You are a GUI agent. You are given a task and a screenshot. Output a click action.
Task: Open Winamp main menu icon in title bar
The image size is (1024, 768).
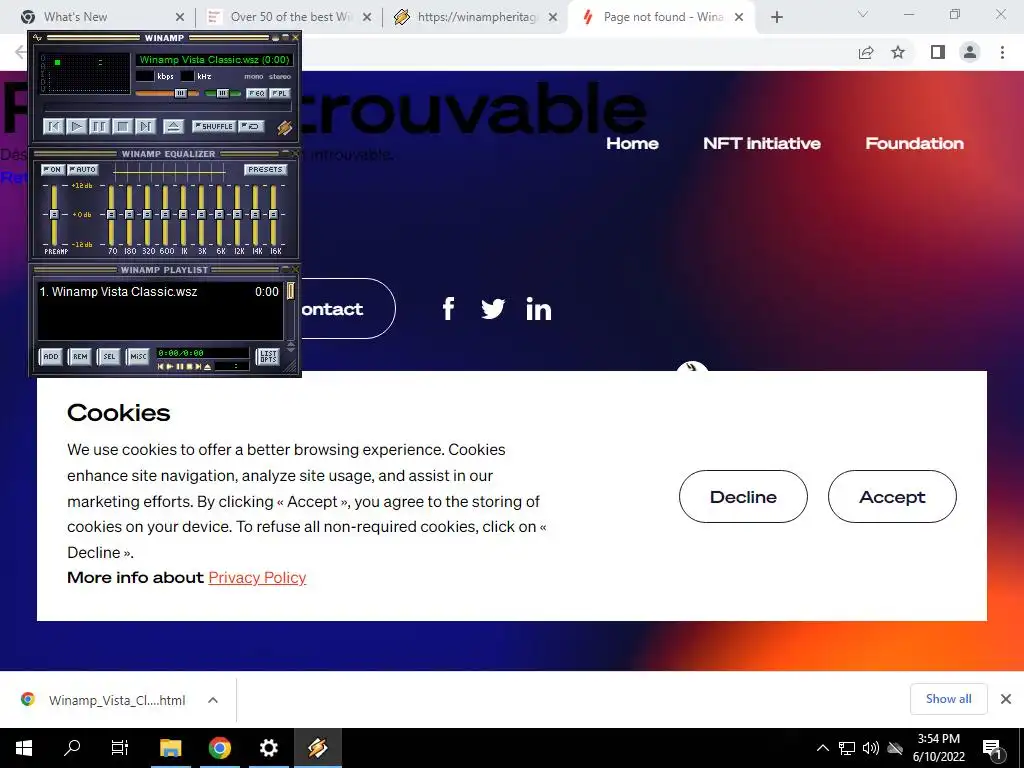click(x=37, y=38)
